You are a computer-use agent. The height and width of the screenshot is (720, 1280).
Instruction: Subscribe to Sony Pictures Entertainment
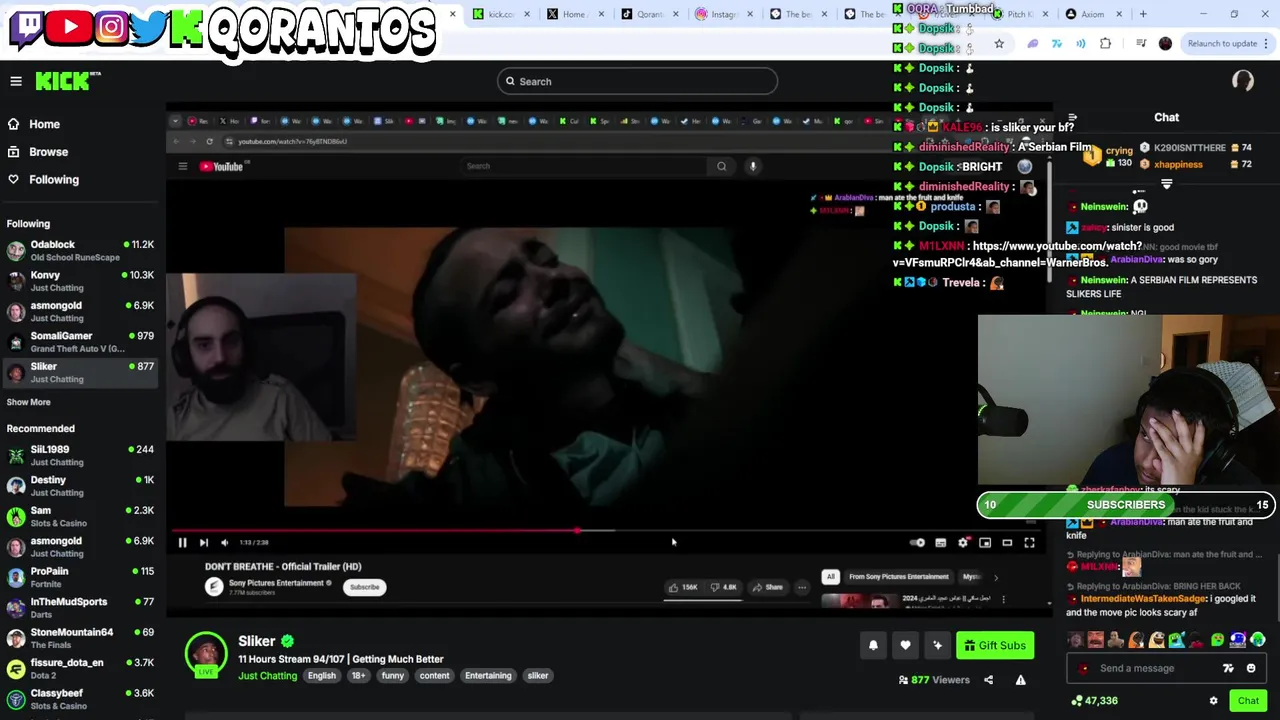click(364, 587)
